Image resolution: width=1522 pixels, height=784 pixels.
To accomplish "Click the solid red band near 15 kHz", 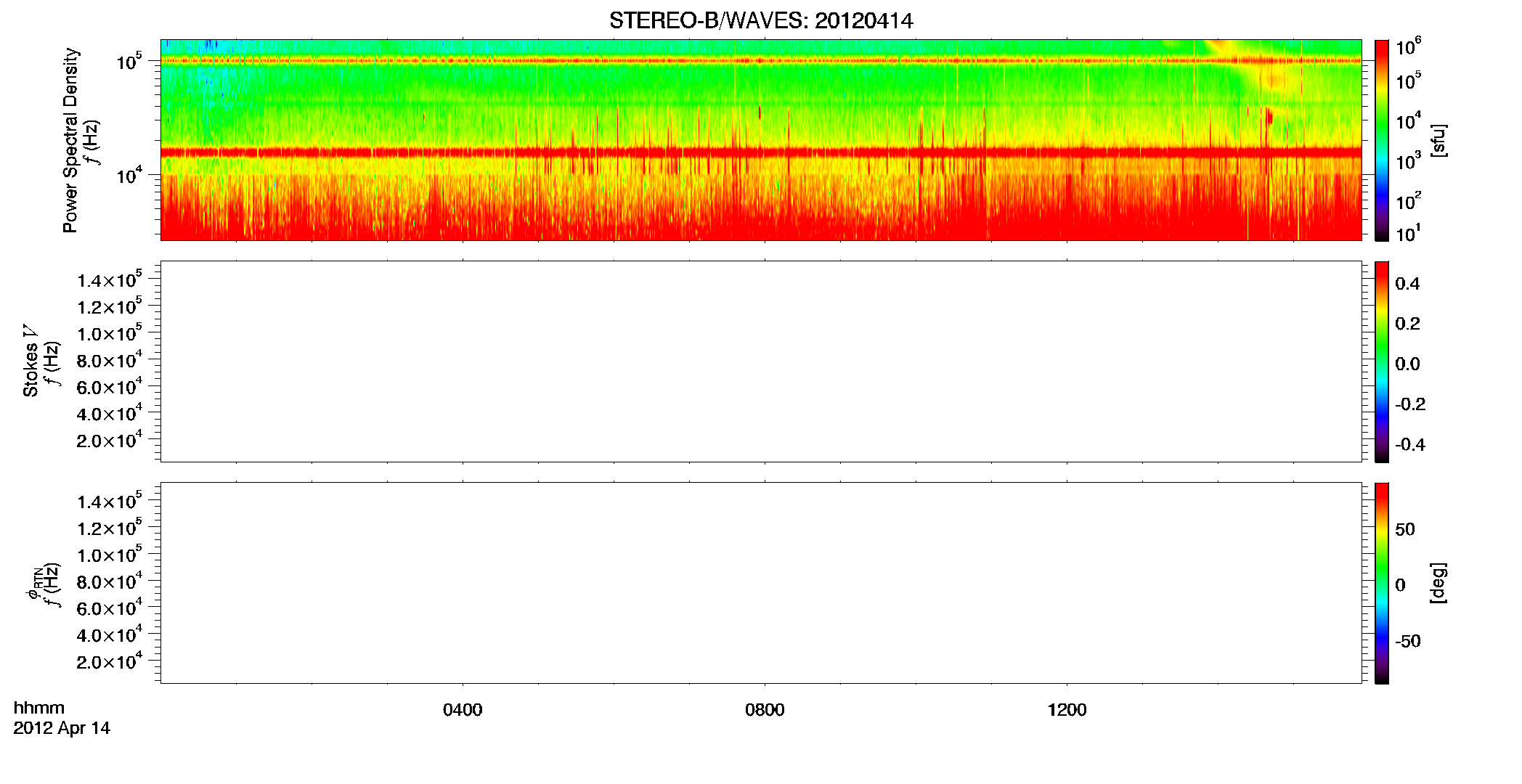I will point(761,152).
